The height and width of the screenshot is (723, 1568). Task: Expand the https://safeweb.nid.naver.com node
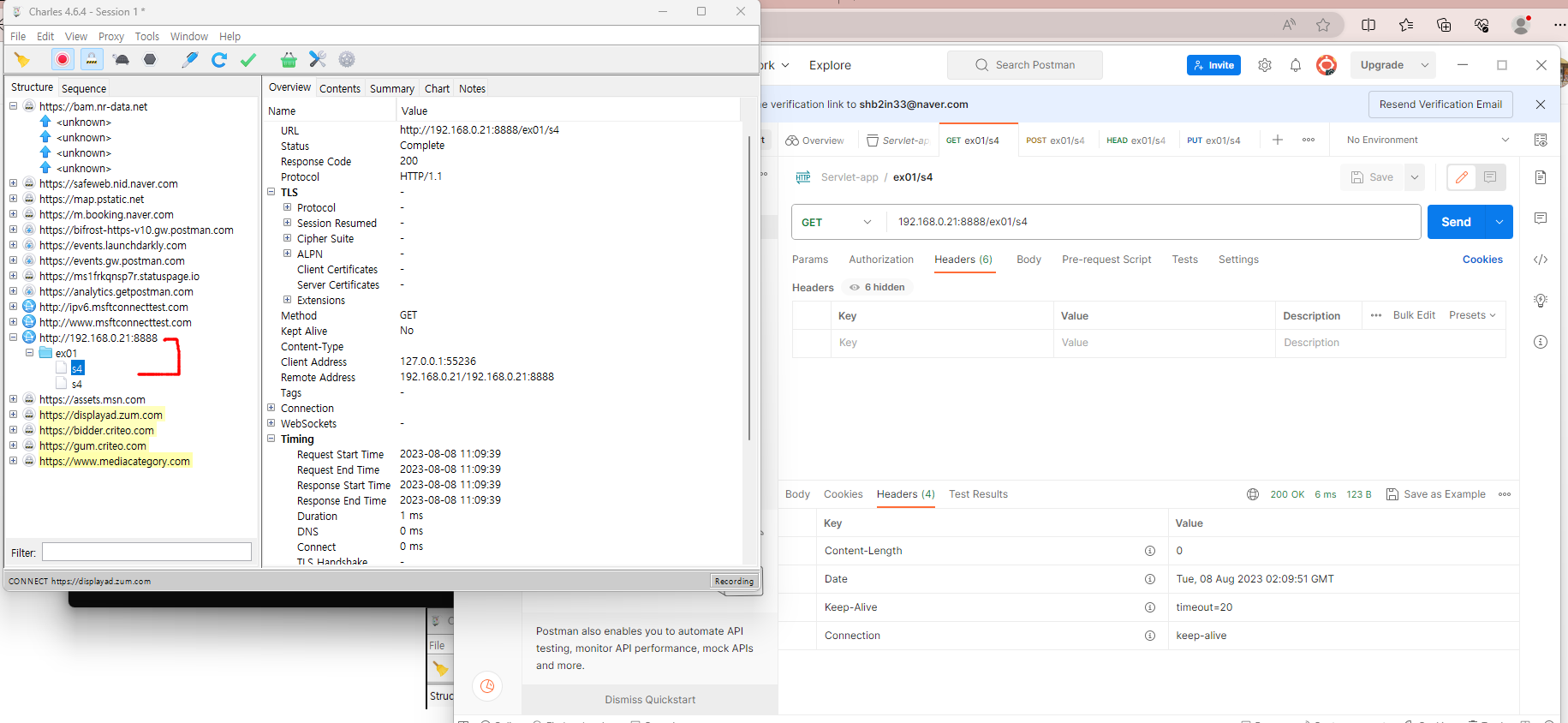[x=13, y=183]
